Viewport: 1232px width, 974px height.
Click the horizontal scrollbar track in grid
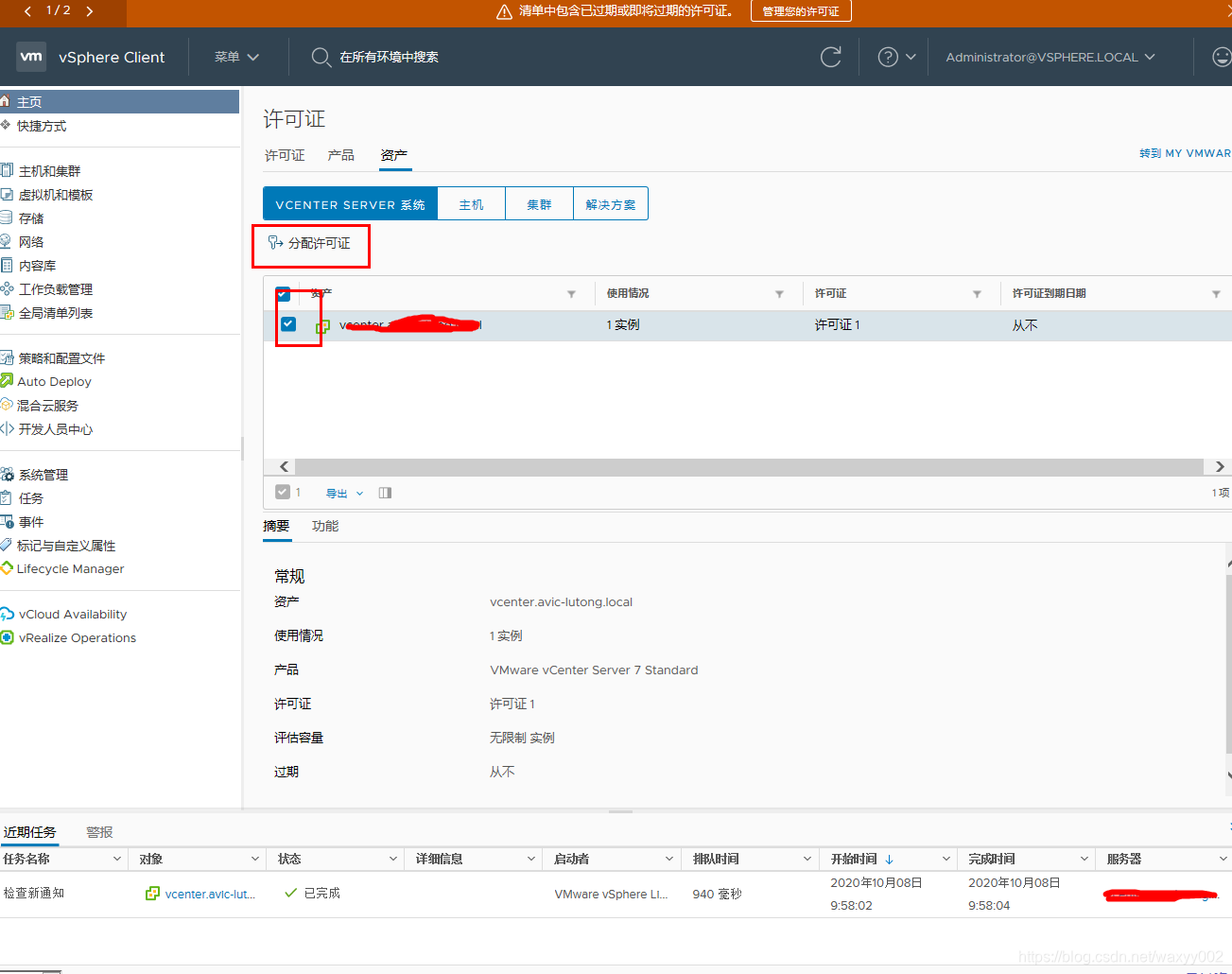(748, 467)
